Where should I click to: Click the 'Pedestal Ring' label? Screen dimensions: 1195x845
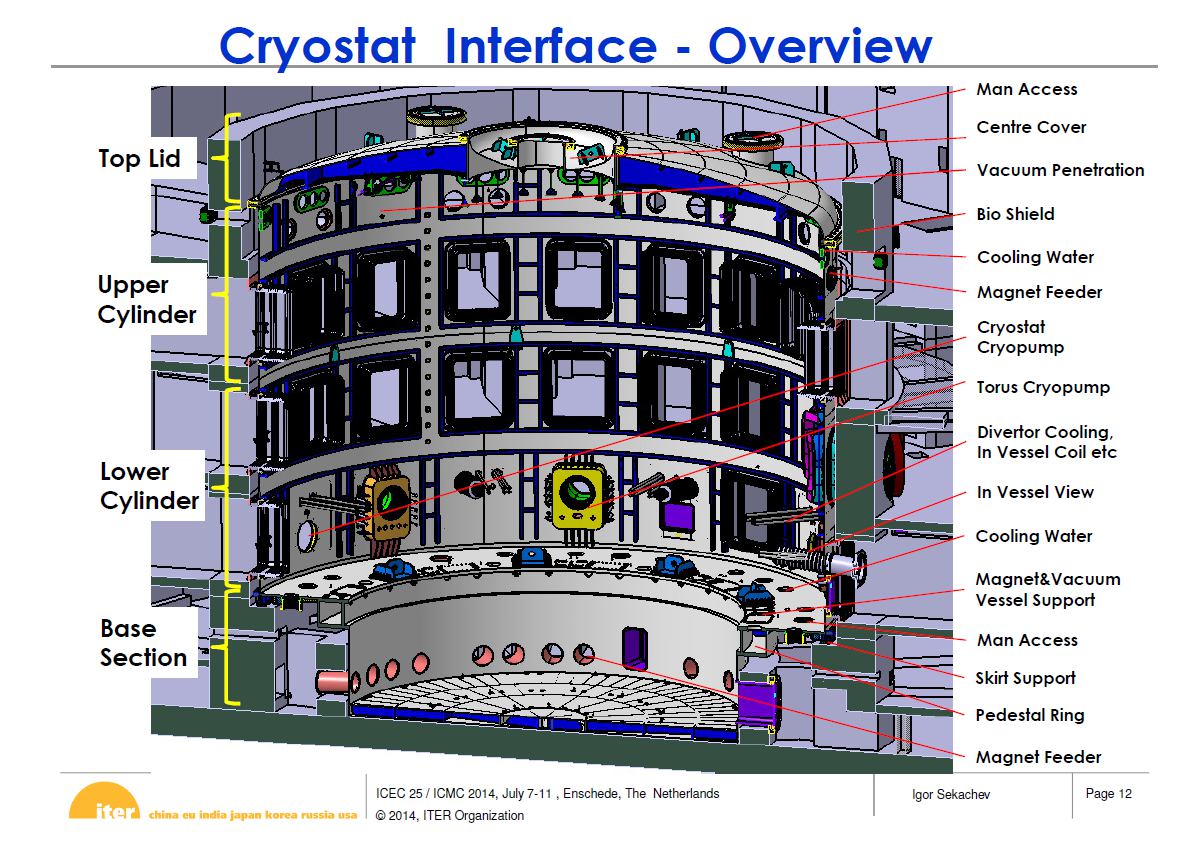(1030, 715)
